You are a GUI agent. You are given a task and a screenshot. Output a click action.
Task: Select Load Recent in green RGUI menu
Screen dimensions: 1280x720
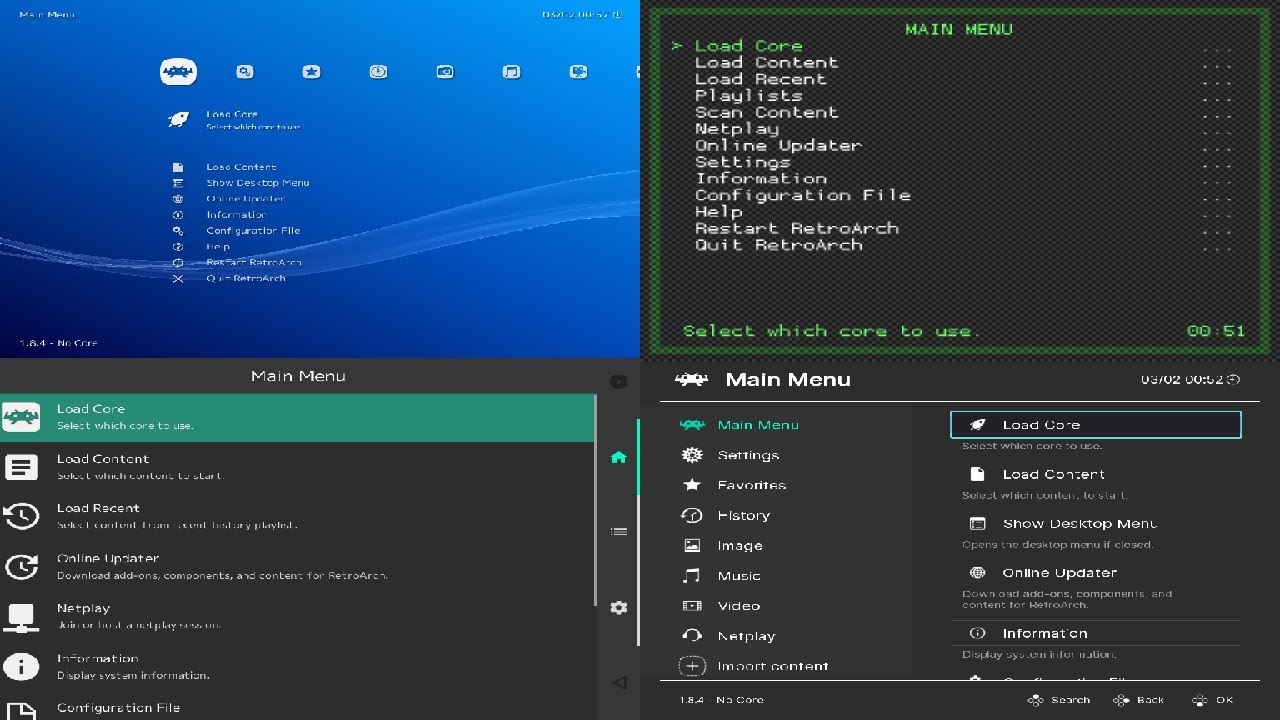tap(761, 79)
